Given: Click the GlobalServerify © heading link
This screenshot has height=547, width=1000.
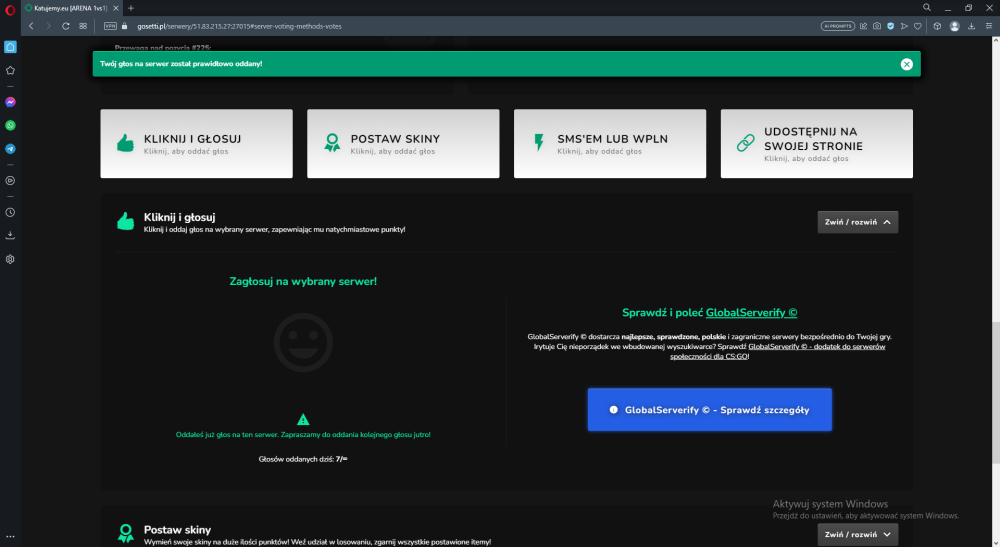Looking at the screenshot, I should [x=751, y=312].
